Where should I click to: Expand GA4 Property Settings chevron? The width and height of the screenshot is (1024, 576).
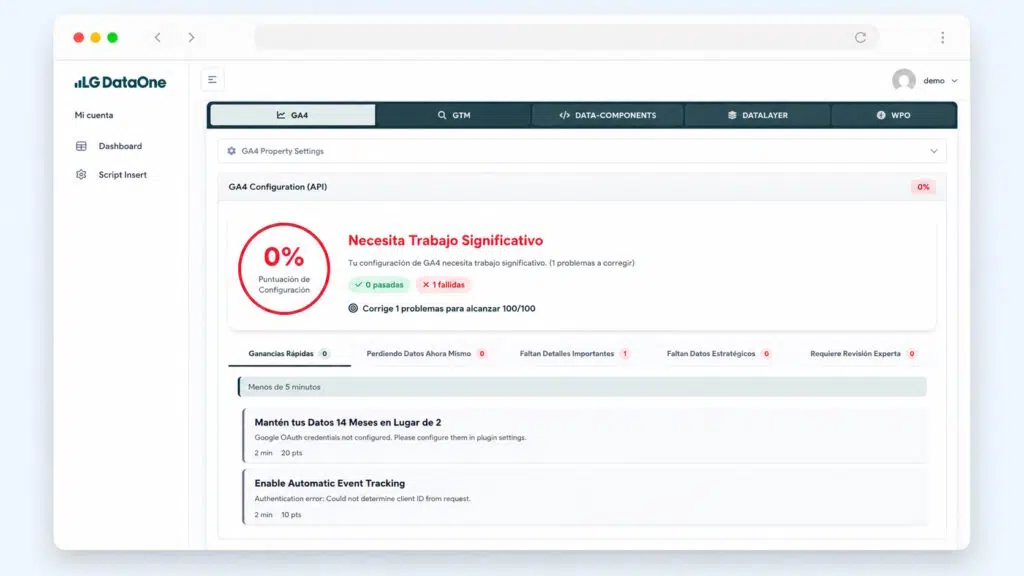(934, 151)
